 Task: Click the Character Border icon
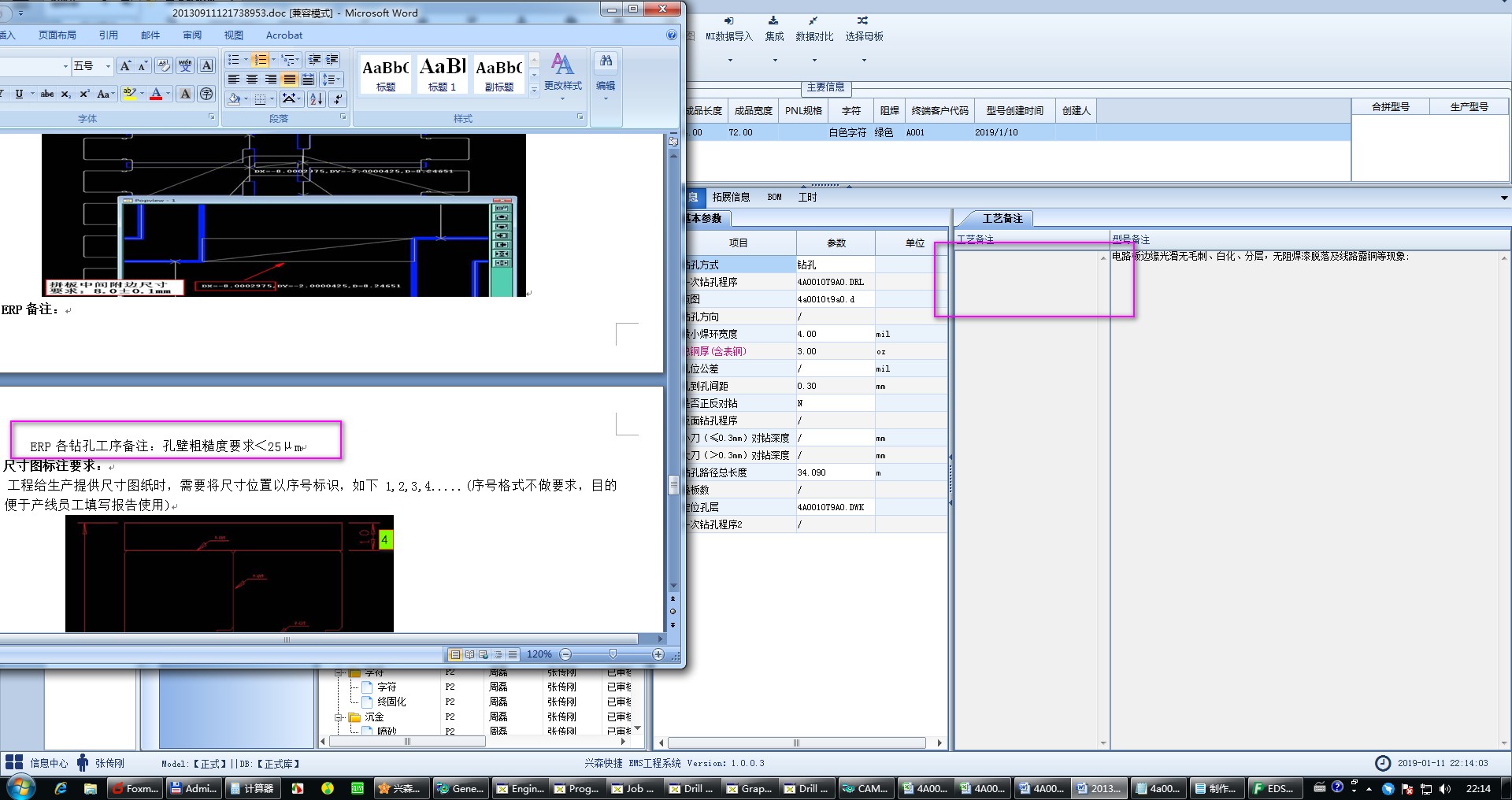coord(206,66)
